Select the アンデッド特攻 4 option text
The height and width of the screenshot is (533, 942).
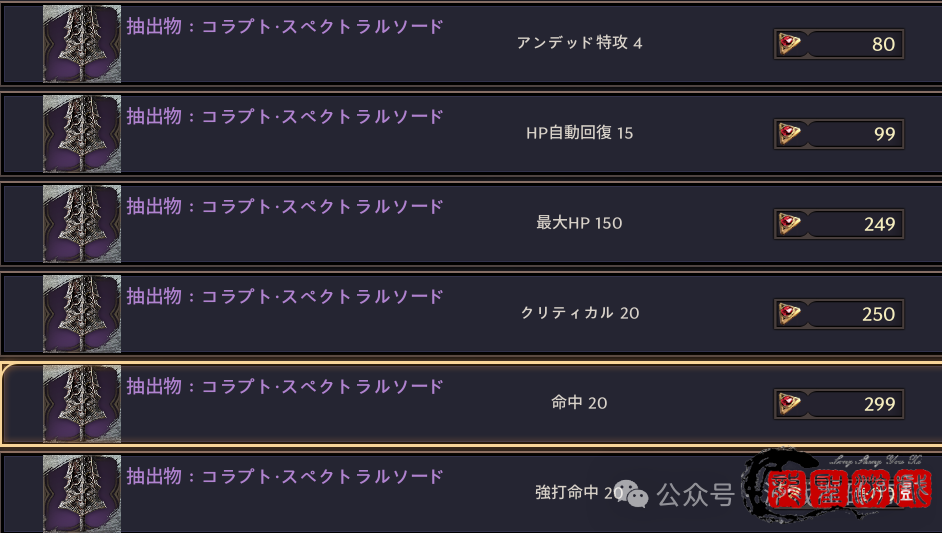coord(579,44)
